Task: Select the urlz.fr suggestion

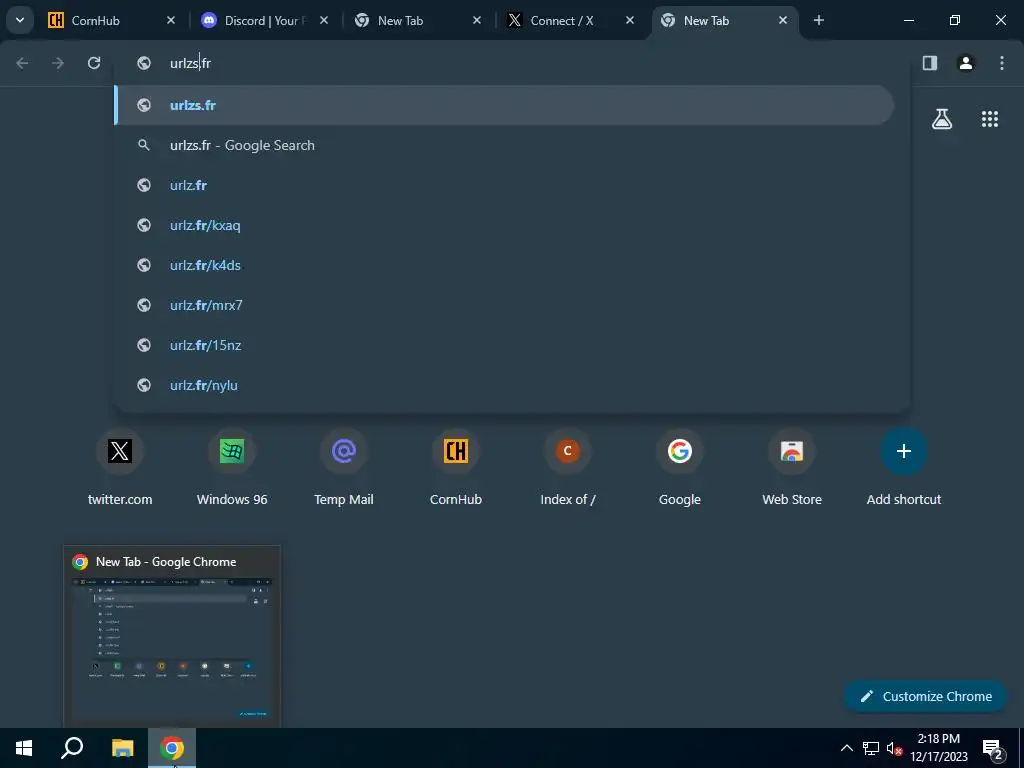Action: [504, 185]
